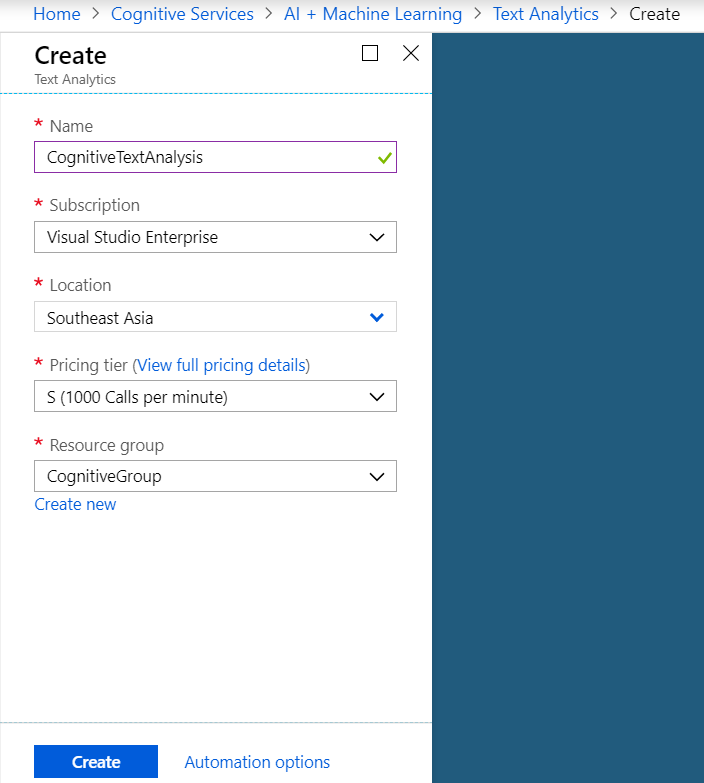Open the Subscription dropdown
704x783 pixels.
[215, 237]
